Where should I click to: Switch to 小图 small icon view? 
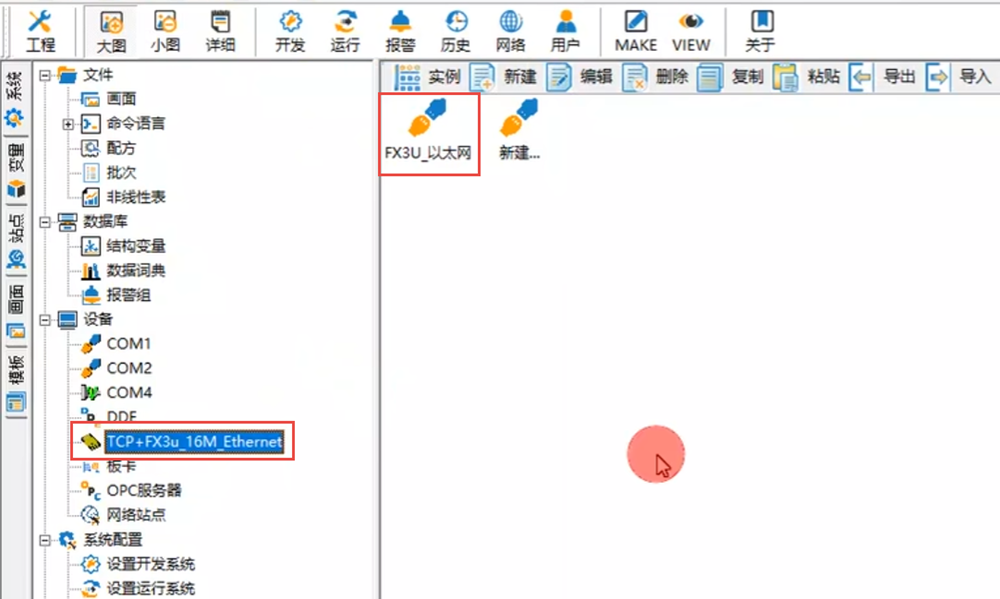click(x=165, y=31)
